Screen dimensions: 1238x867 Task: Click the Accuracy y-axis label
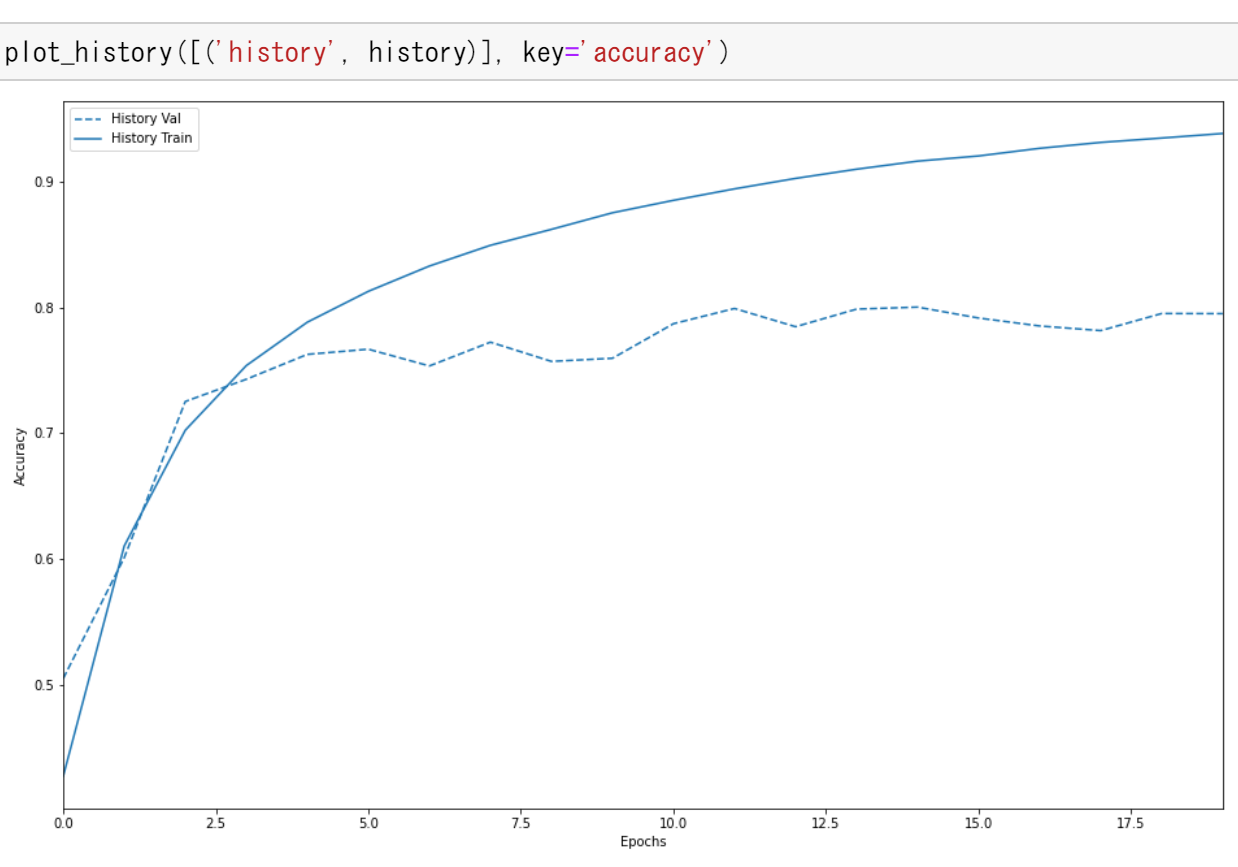[20, 457]
